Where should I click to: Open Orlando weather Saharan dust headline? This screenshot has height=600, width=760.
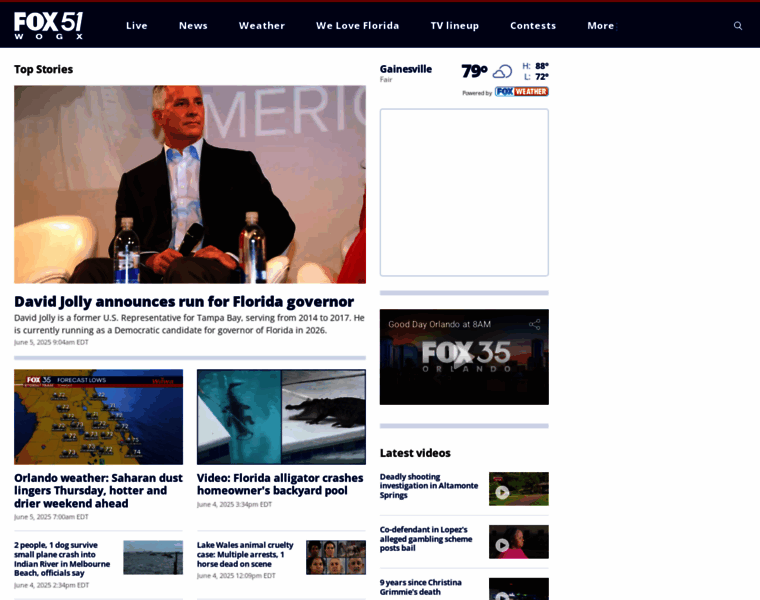(x=98, y=490)
